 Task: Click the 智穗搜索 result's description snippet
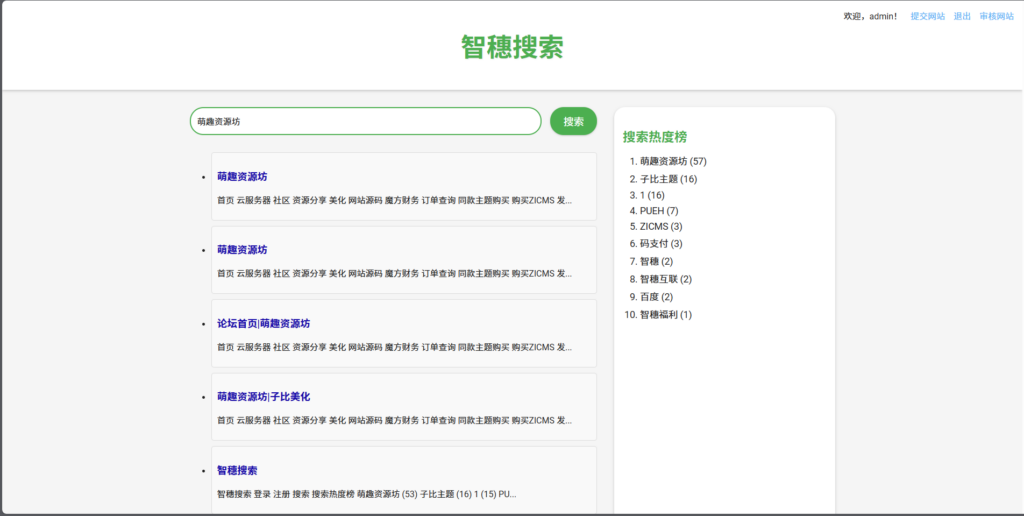tap(366, 494)
